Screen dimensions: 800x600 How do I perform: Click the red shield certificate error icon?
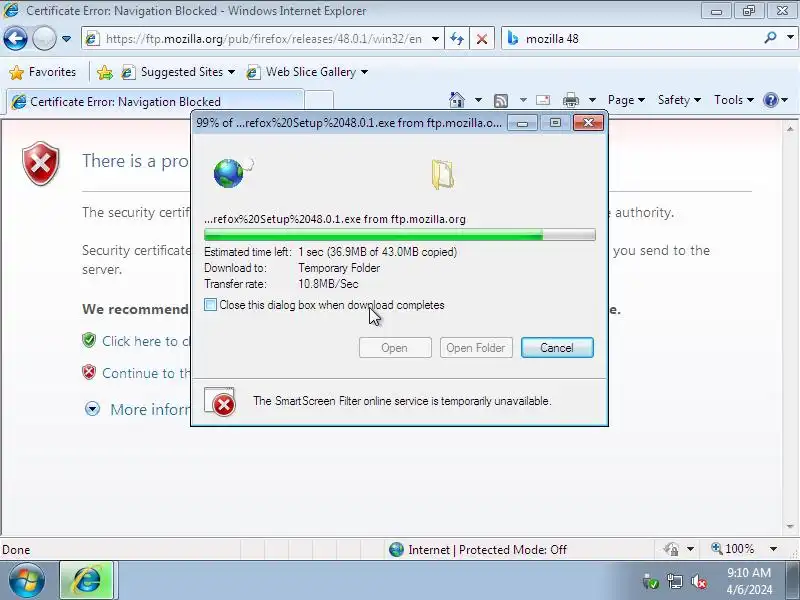pos(41,163)
